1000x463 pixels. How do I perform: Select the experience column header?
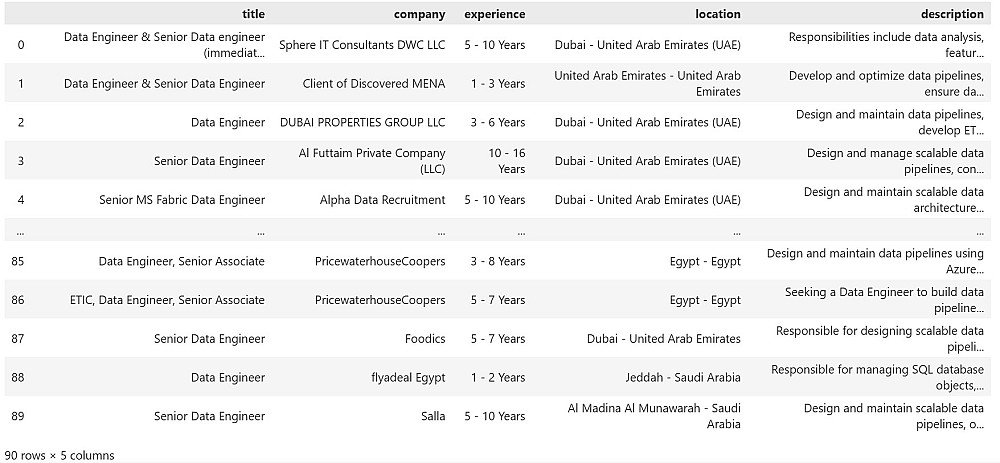click(494, 14)
